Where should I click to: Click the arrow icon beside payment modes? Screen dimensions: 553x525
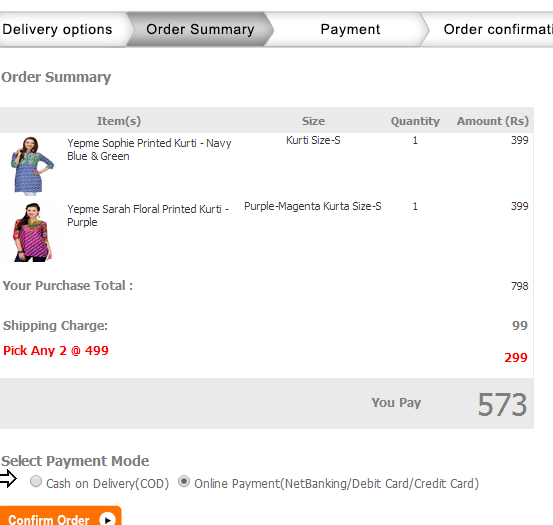coord(8,479)
